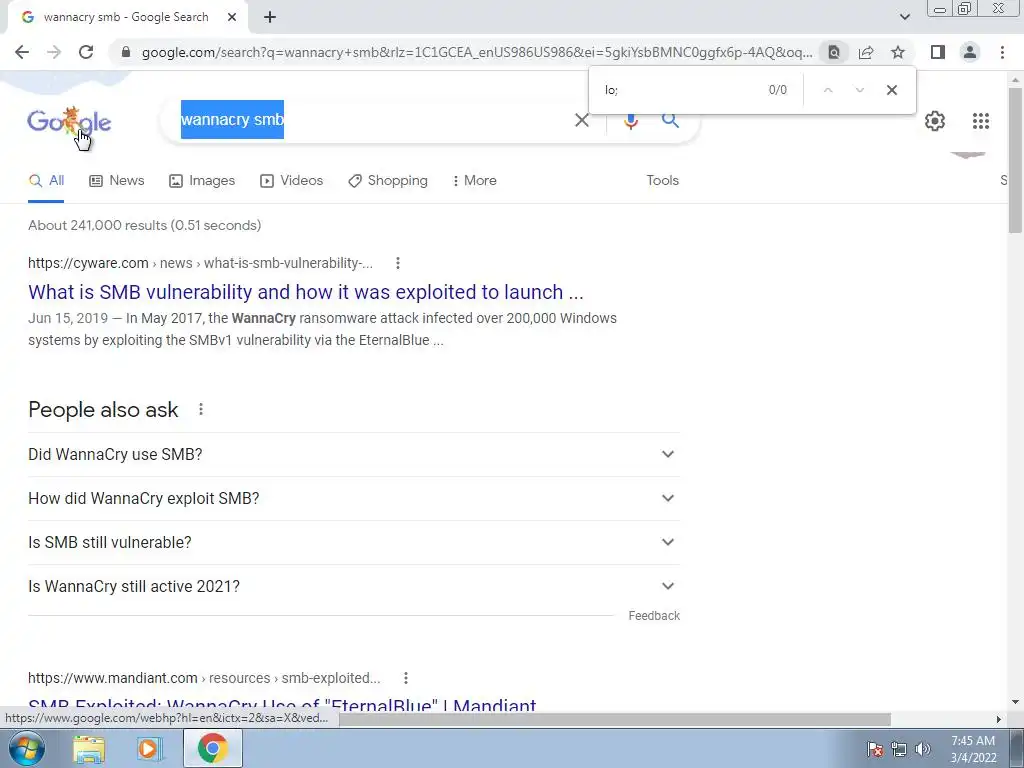Image resolution: width=1024 pixels, height=768 pixels.
Task: Switch to the Images tab
Action: [x=202, y=181]
